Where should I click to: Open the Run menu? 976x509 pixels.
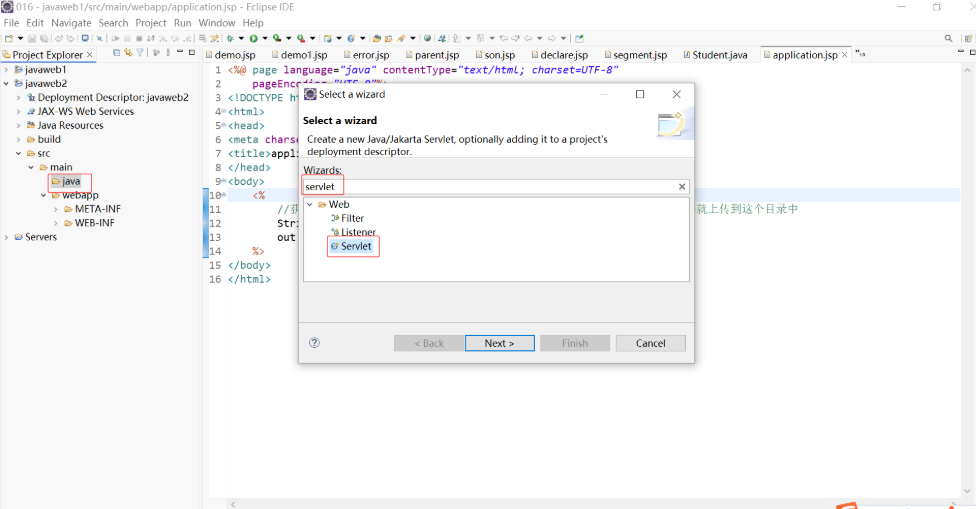(x=182, y=23)
